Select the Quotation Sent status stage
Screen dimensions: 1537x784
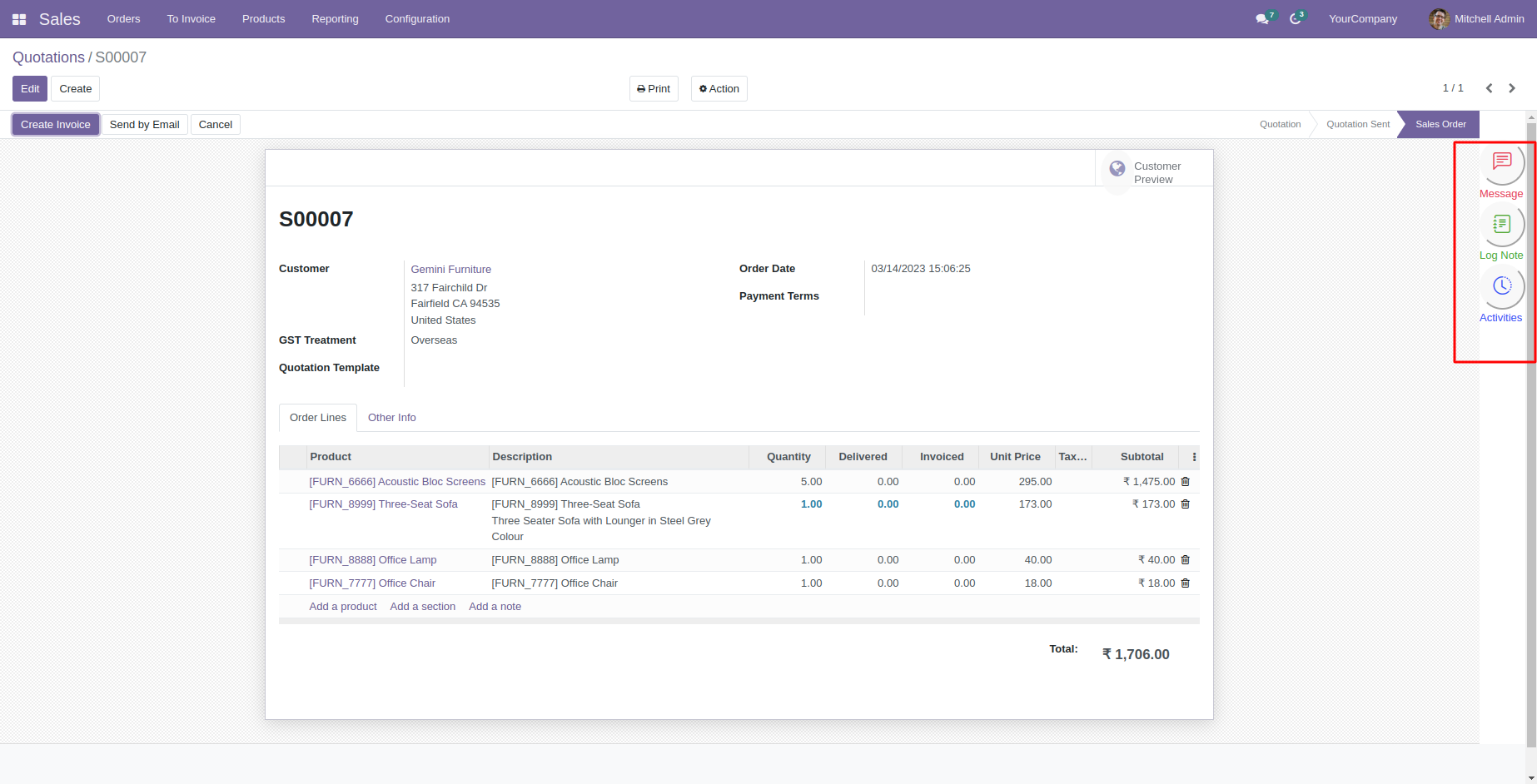[x=1357, y=125]
